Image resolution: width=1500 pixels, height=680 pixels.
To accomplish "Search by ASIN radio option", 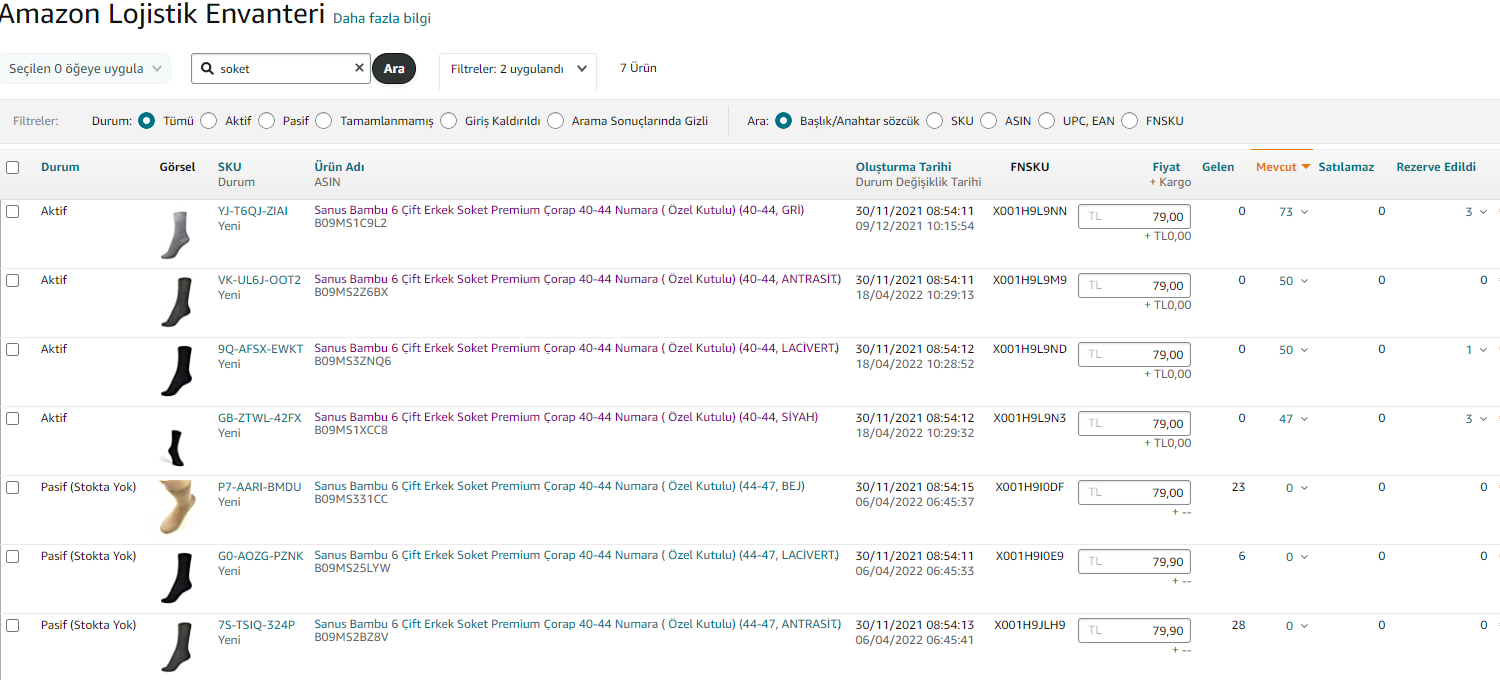I will (989, 121).
